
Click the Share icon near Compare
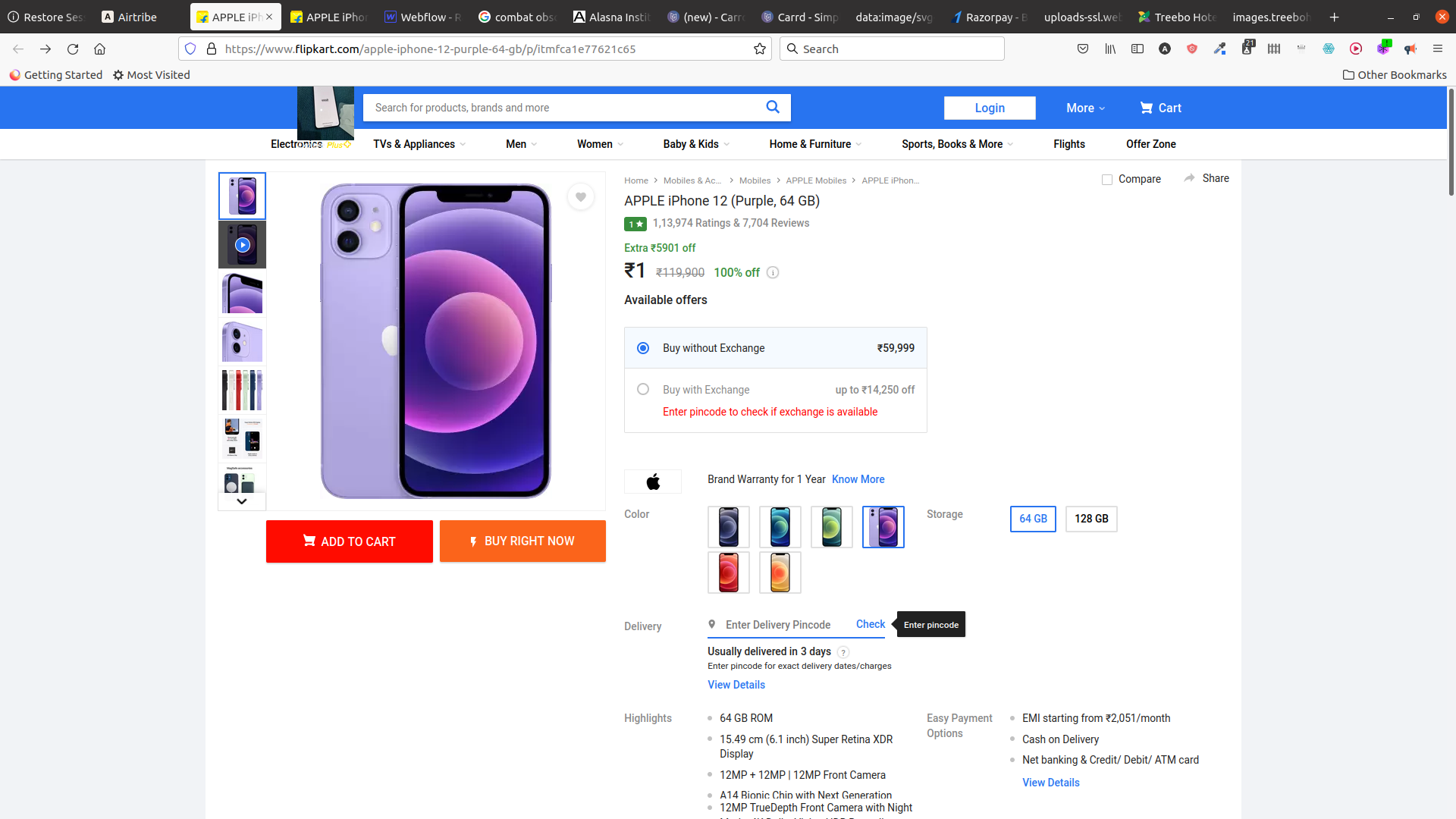(1188, 178)
